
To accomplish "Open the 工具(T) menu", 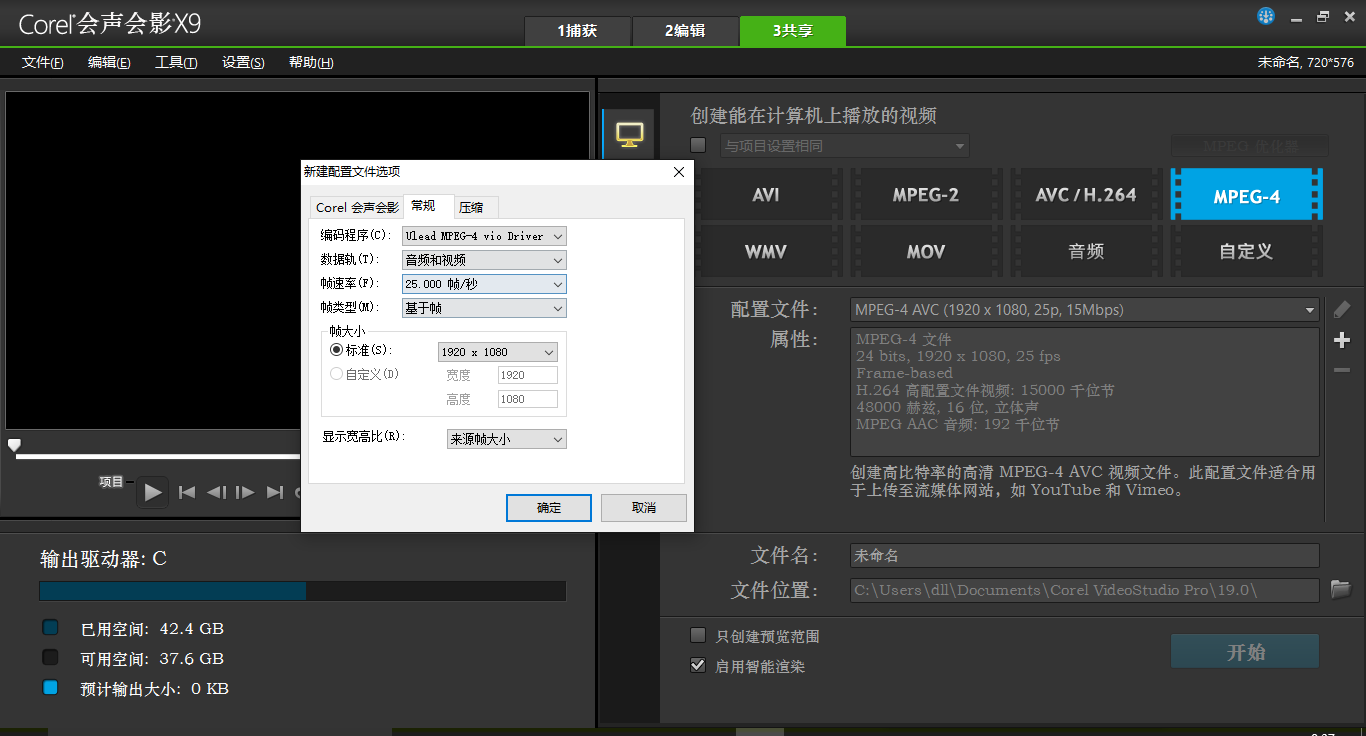I will coord(176,62).
